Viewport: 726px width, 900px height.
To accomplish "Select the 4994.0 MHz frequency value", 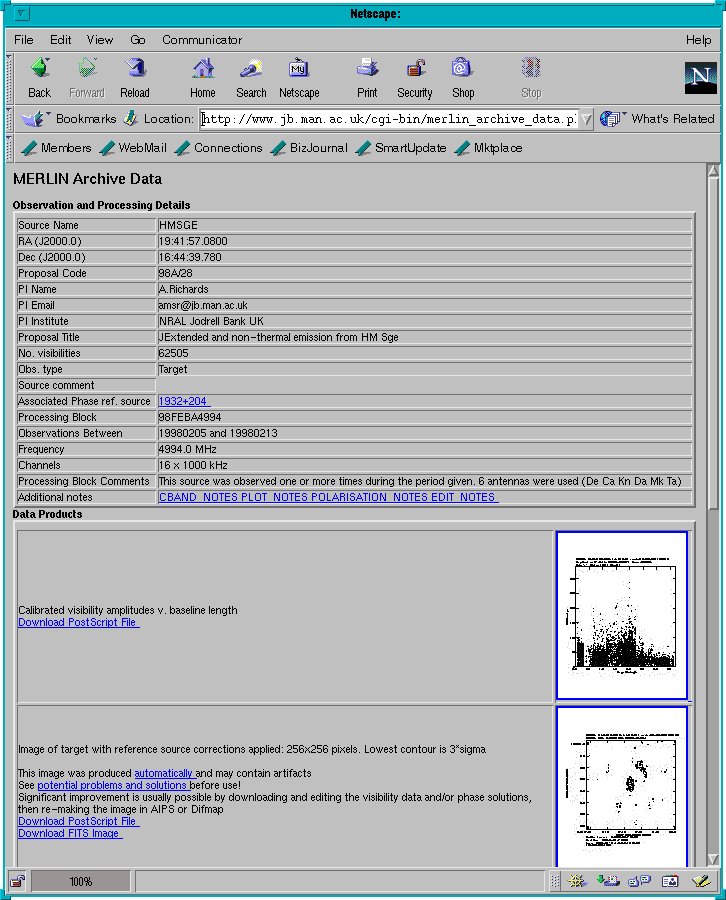I will (188, 449).
